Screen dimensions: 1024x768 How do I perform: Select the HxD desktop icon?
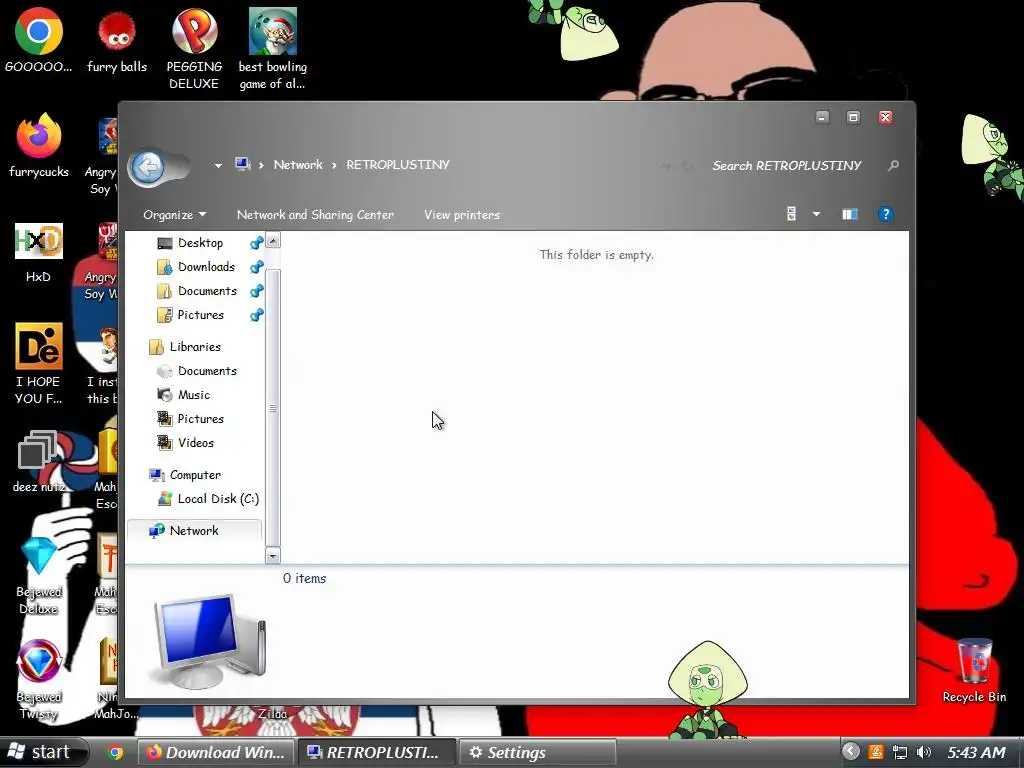(x=39, y=252)
